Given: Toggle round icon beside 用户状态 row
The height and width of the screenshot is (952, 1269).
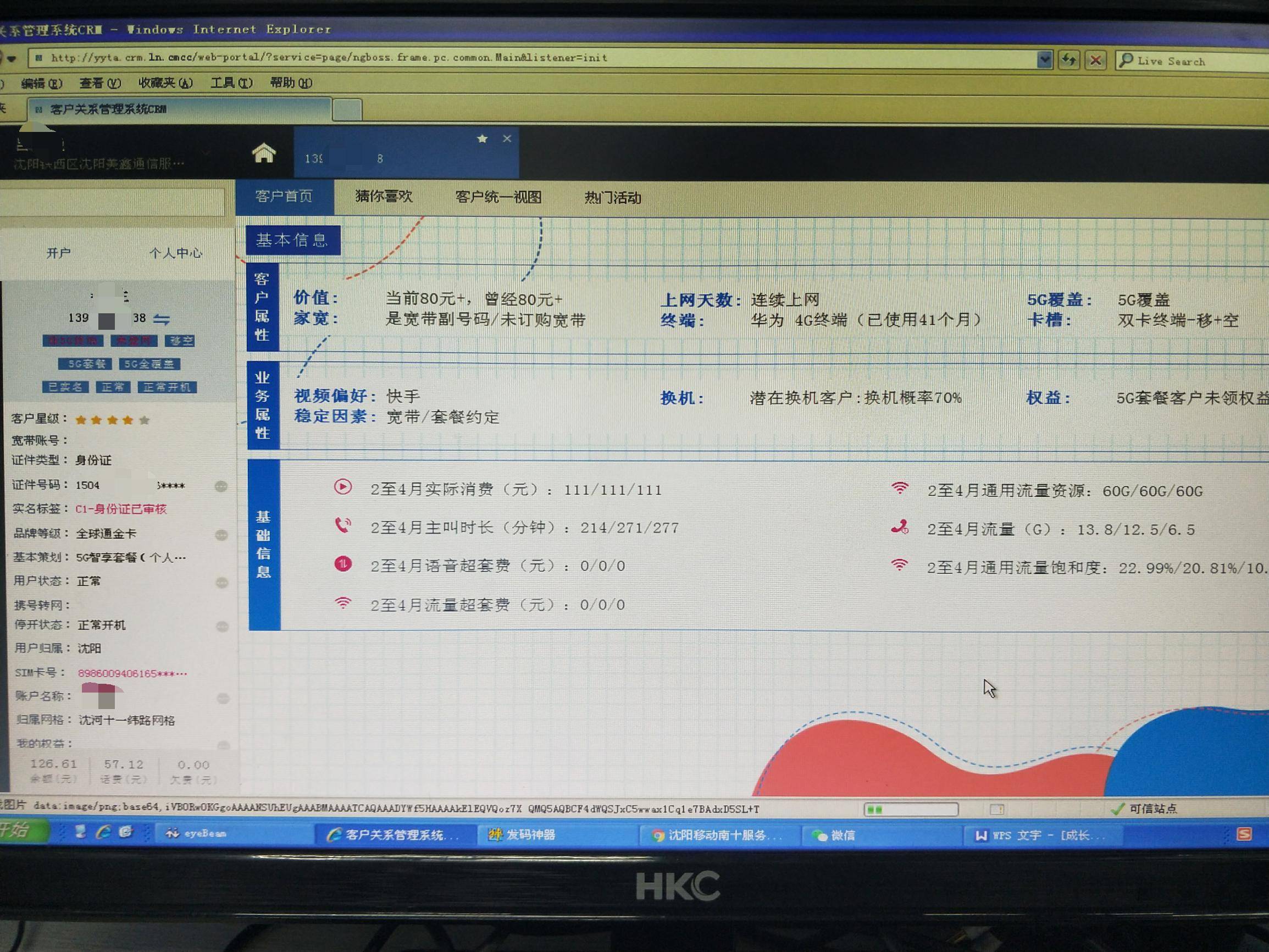Looking at the screenshot, I should (221, 583).
